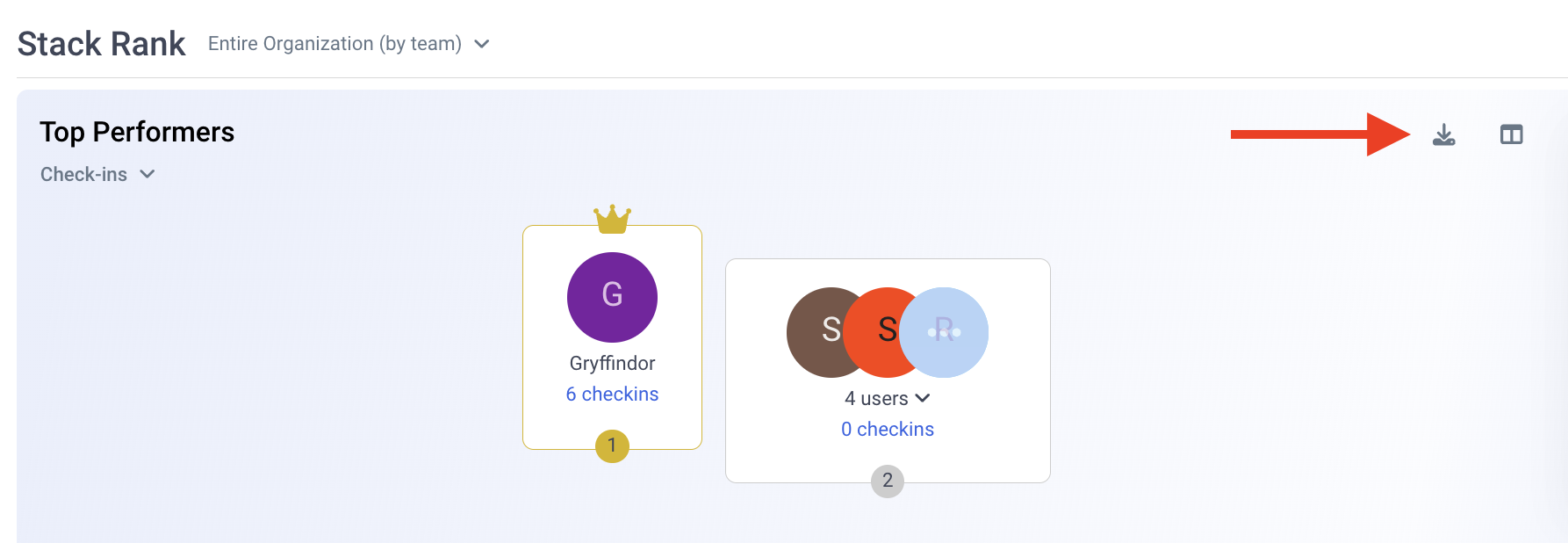Image resolution: width=1568 pixels, height=543 pixels.
Task: Open the Entire Organization (by team) dropdown
Action: 349,44
